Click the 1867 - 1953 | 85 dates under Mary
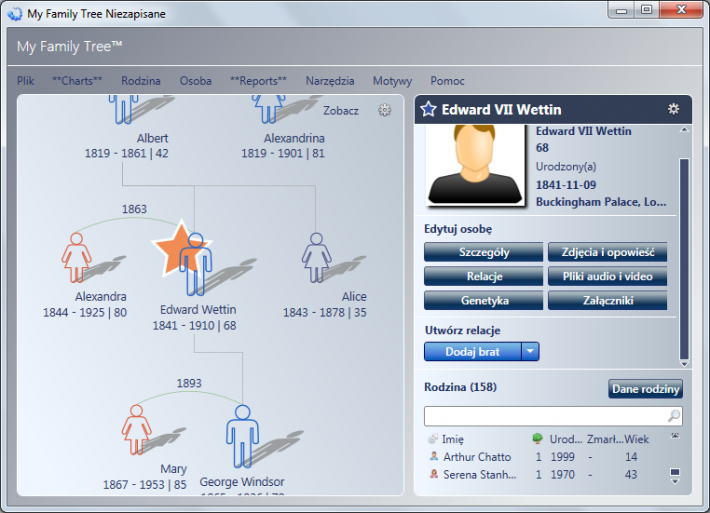This screenshot has width=710, height=513. (144, 484)
